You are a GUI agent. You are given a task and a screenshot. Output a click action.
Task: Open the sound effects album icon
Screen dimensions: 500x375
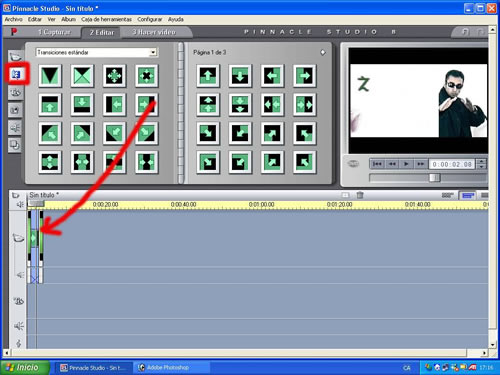click(x=16, y=128)
